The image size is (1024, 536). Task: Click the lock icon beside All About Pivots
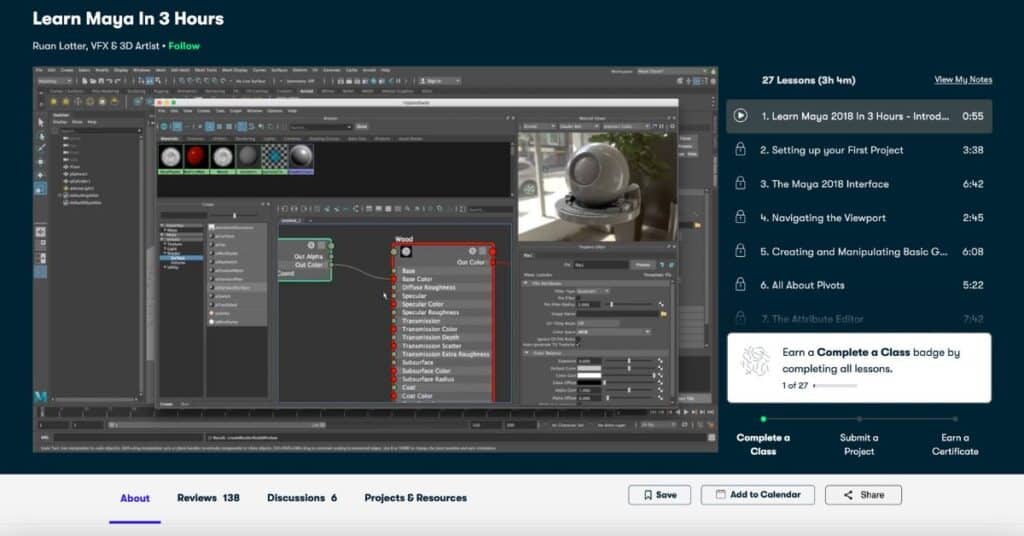click(740, 285)
